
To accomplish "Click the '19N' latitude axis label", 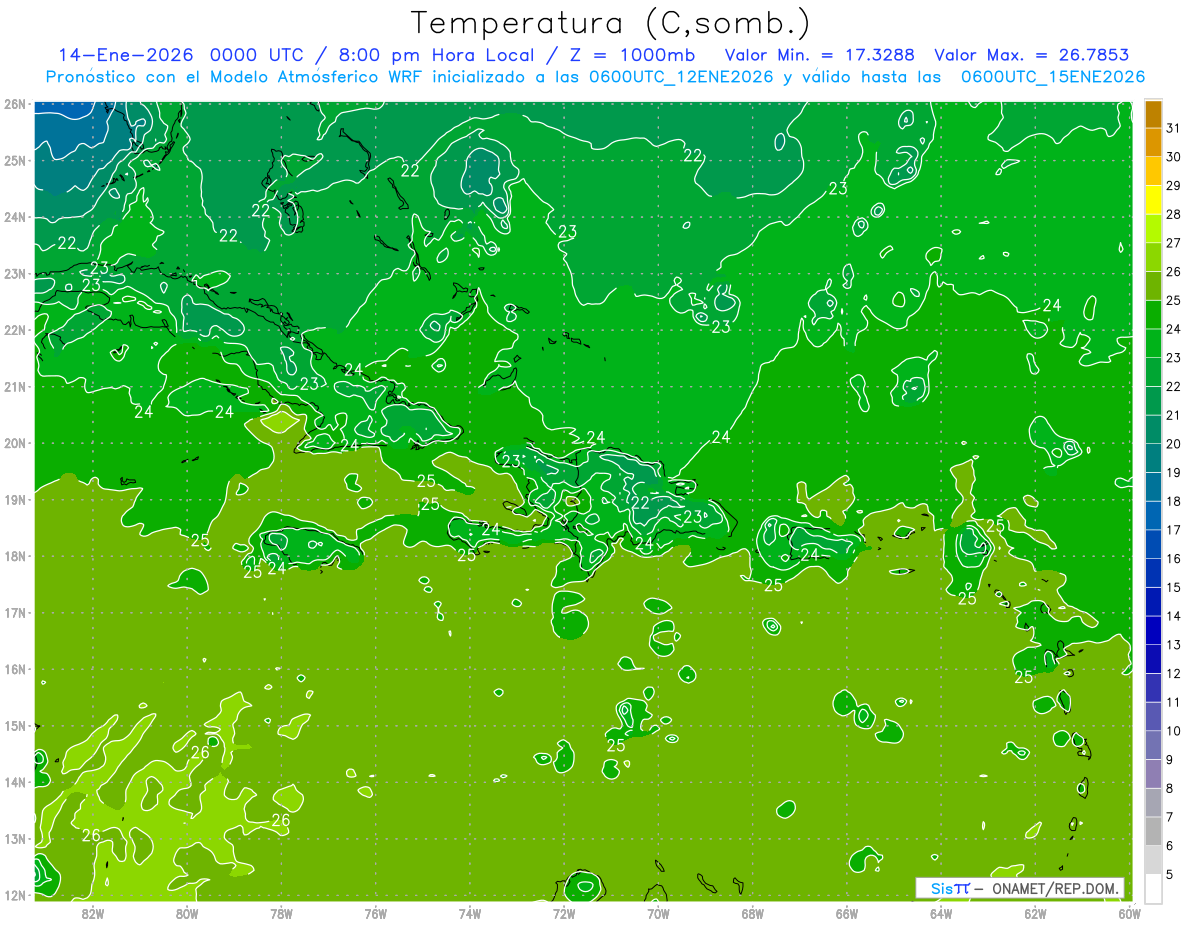I will (14, 499).
